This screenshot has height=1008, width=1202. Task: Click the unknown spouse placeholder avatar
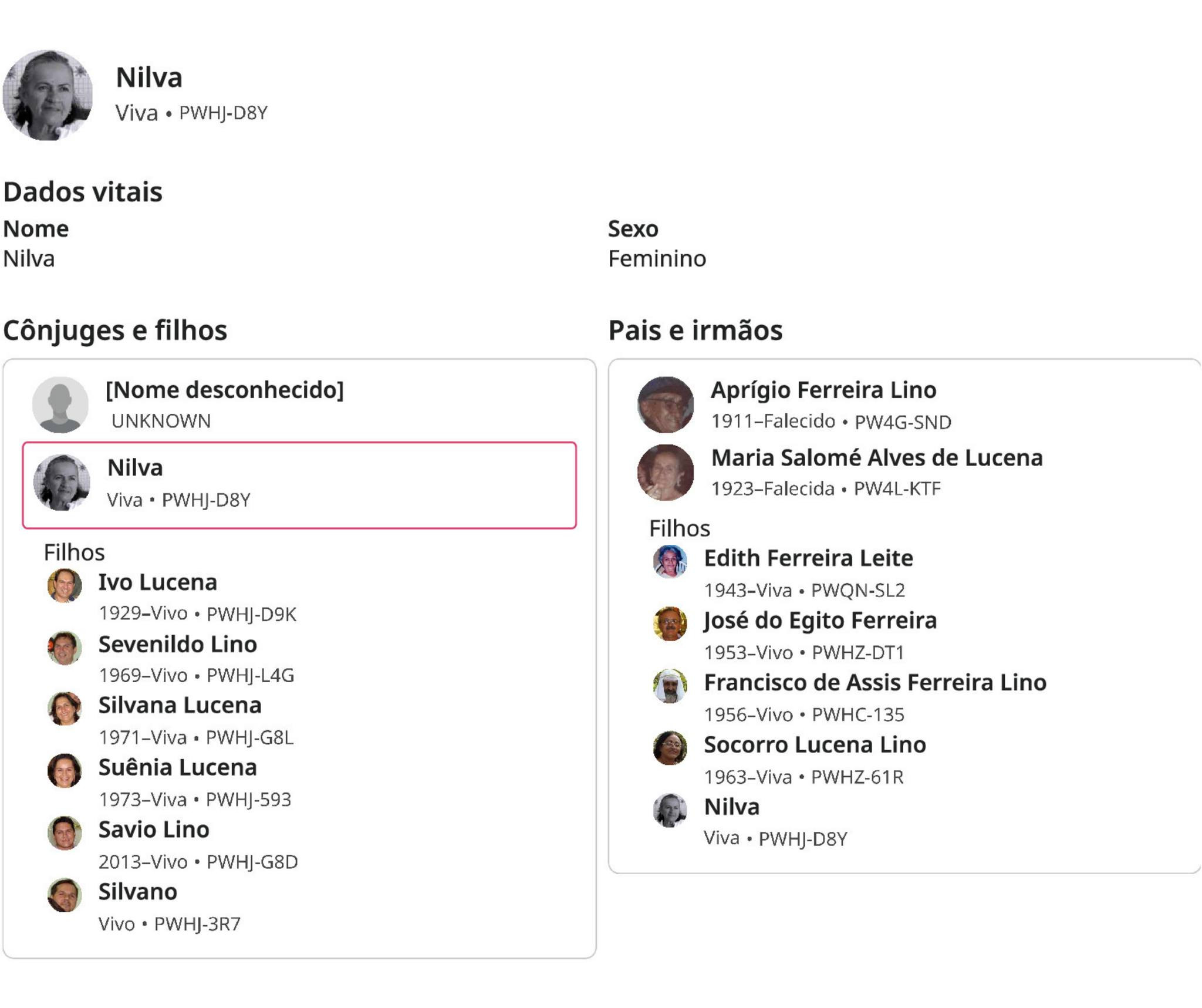[60, 404]
